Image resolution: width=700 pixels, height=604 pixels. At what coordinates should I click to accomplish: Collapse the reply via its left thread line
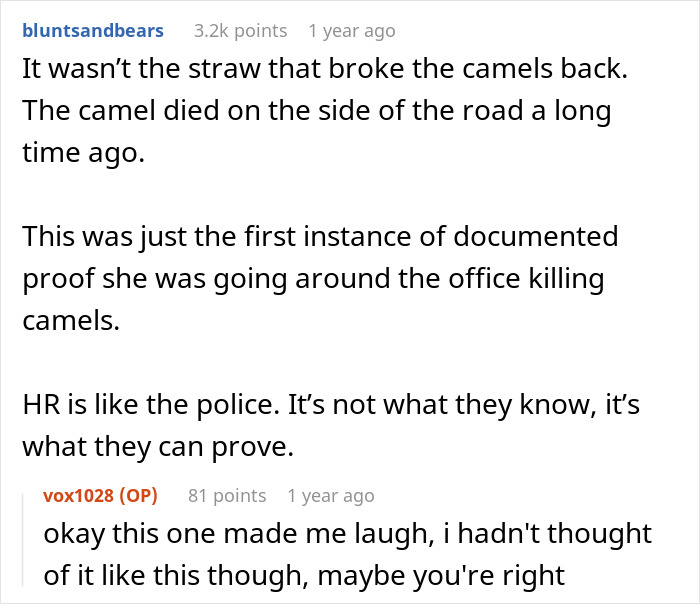(x=24, y=540)
